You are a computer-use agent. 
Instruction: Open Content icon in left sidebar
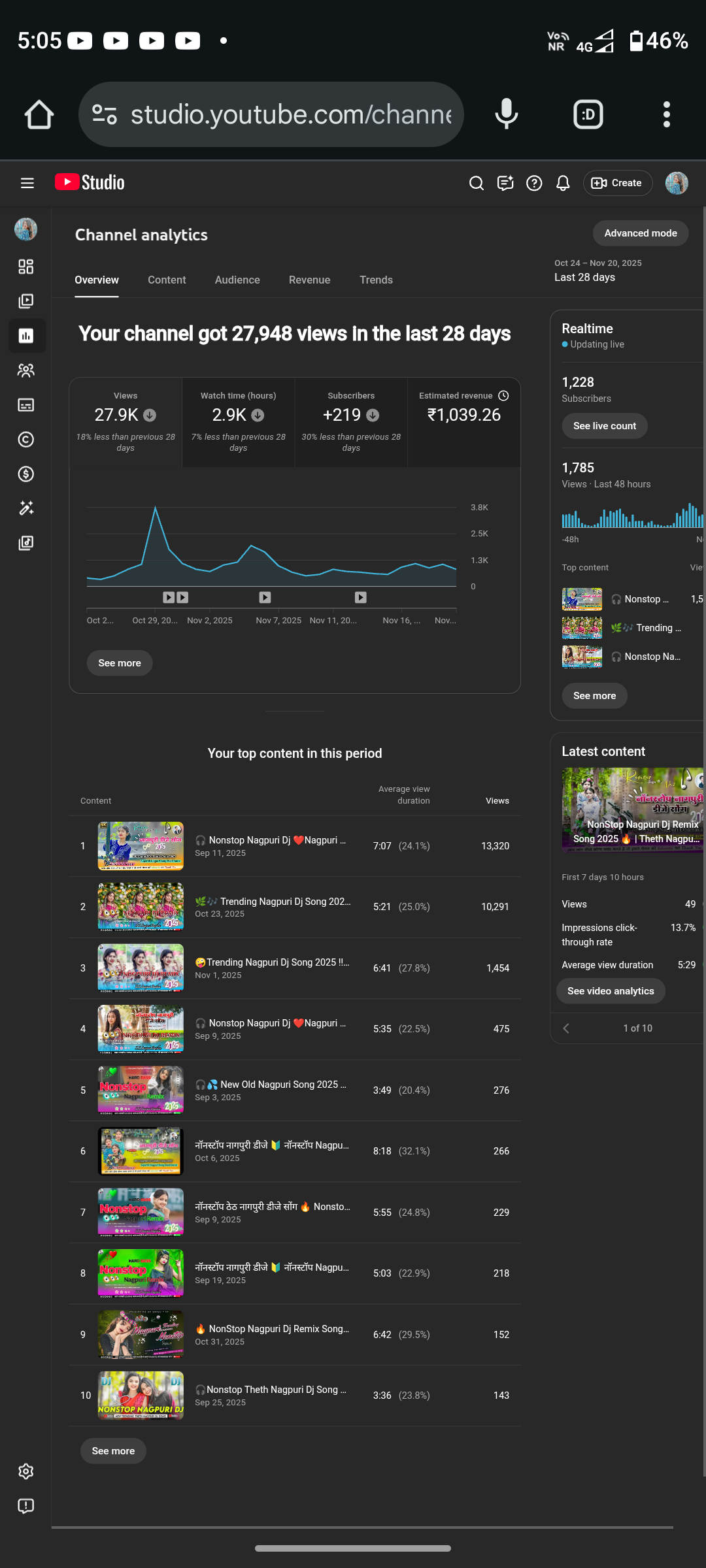pyautogui.click(x=26, y=301)
